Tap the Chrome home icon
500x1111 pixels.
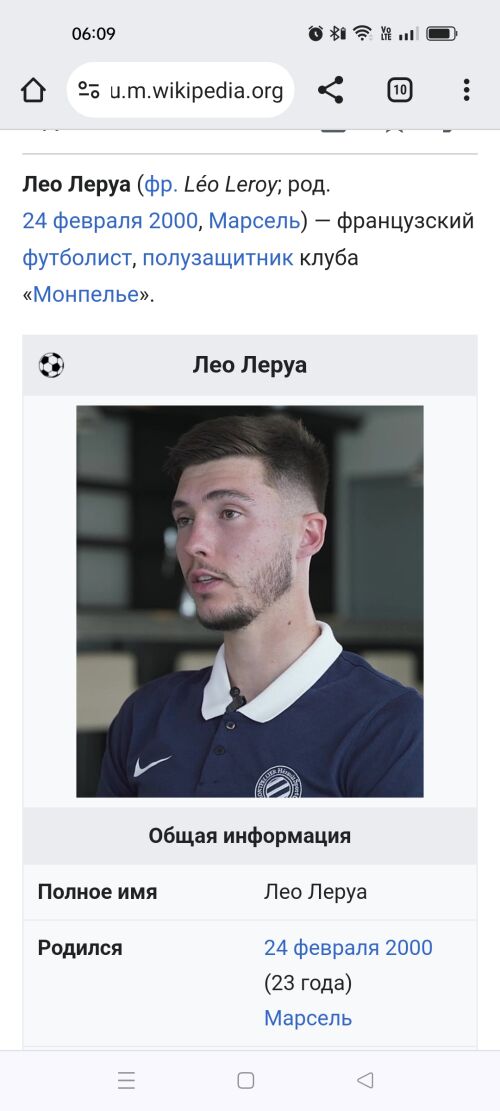pos(33,91)
